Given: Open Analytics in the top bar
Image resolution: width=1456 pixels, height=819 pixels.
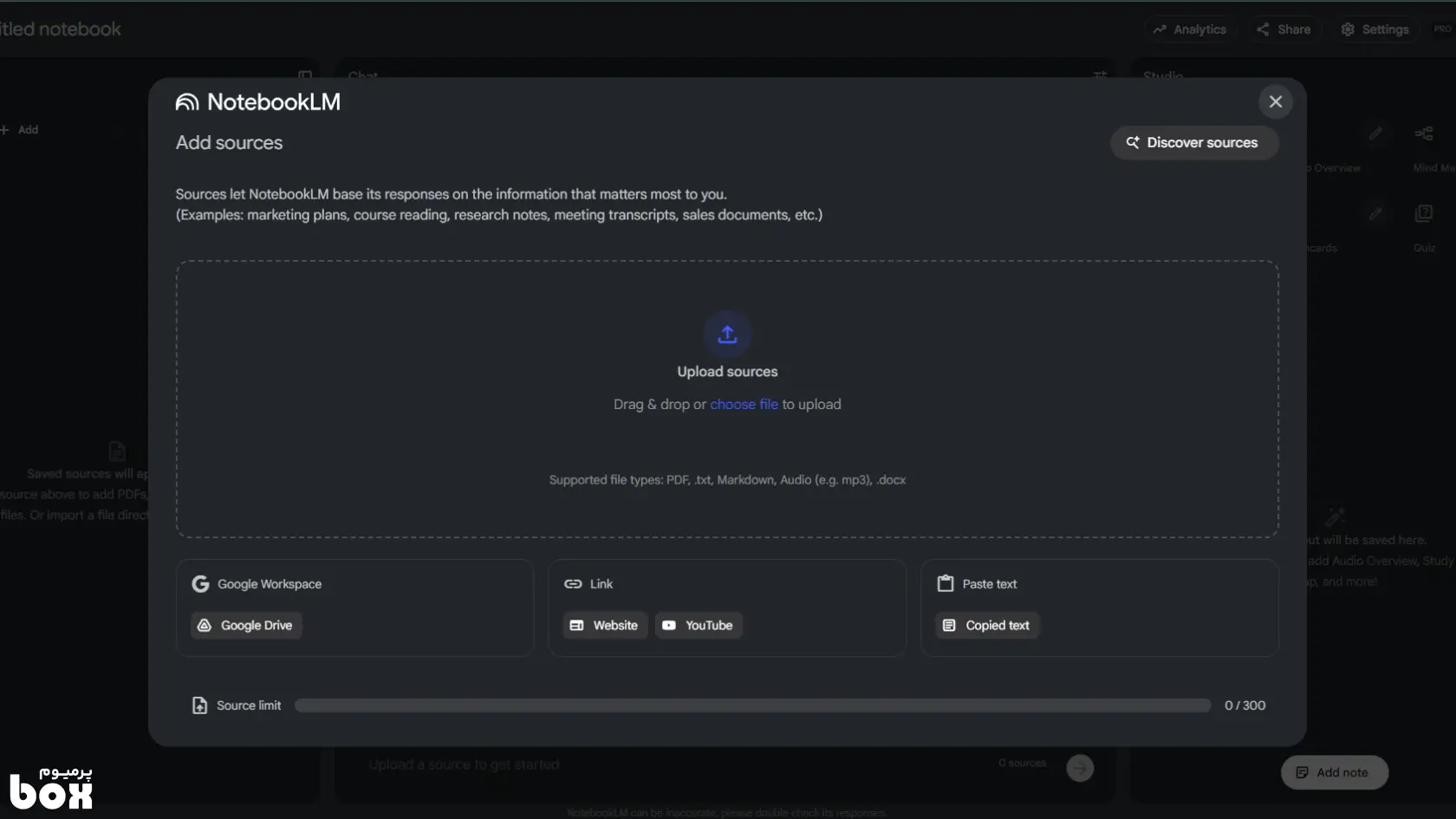Looking at the screenshot, I should [1189, 29].
